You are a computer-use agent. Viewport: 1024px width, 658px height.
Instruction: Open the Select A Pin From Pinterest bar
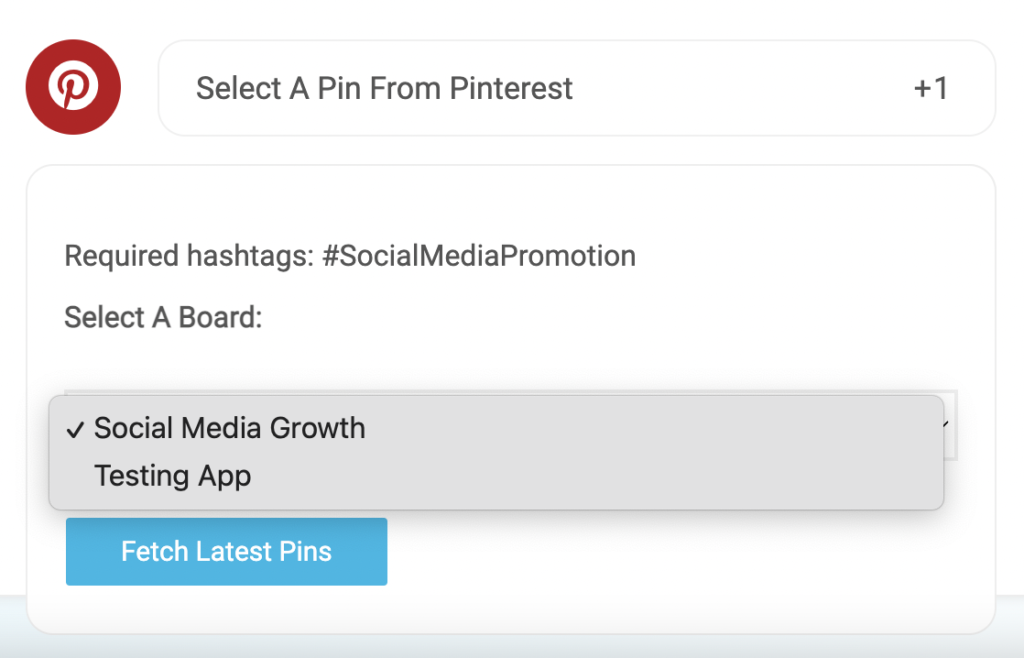[577, 88]
